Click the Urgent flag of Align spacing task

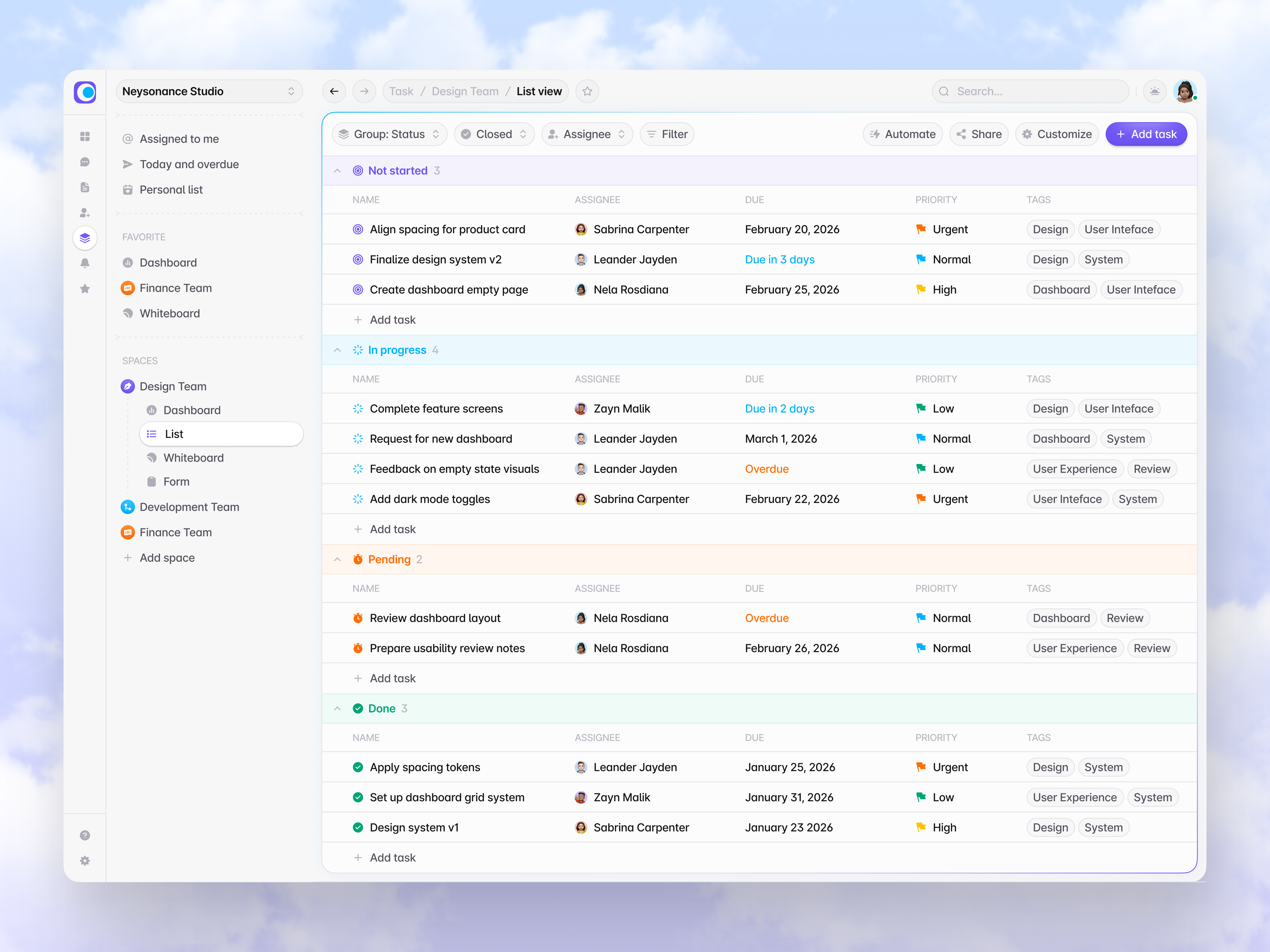pyautogui.click(x=921, y=230)
